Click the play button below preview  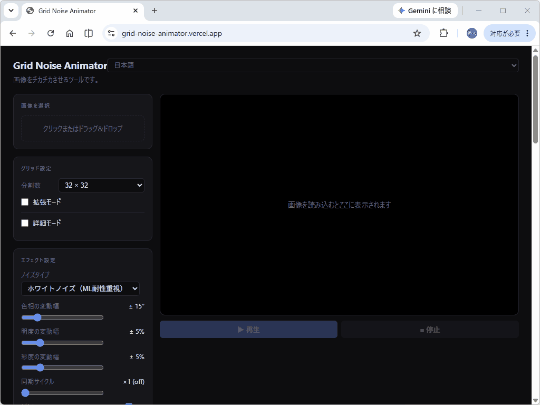click(x=249, y=330)
